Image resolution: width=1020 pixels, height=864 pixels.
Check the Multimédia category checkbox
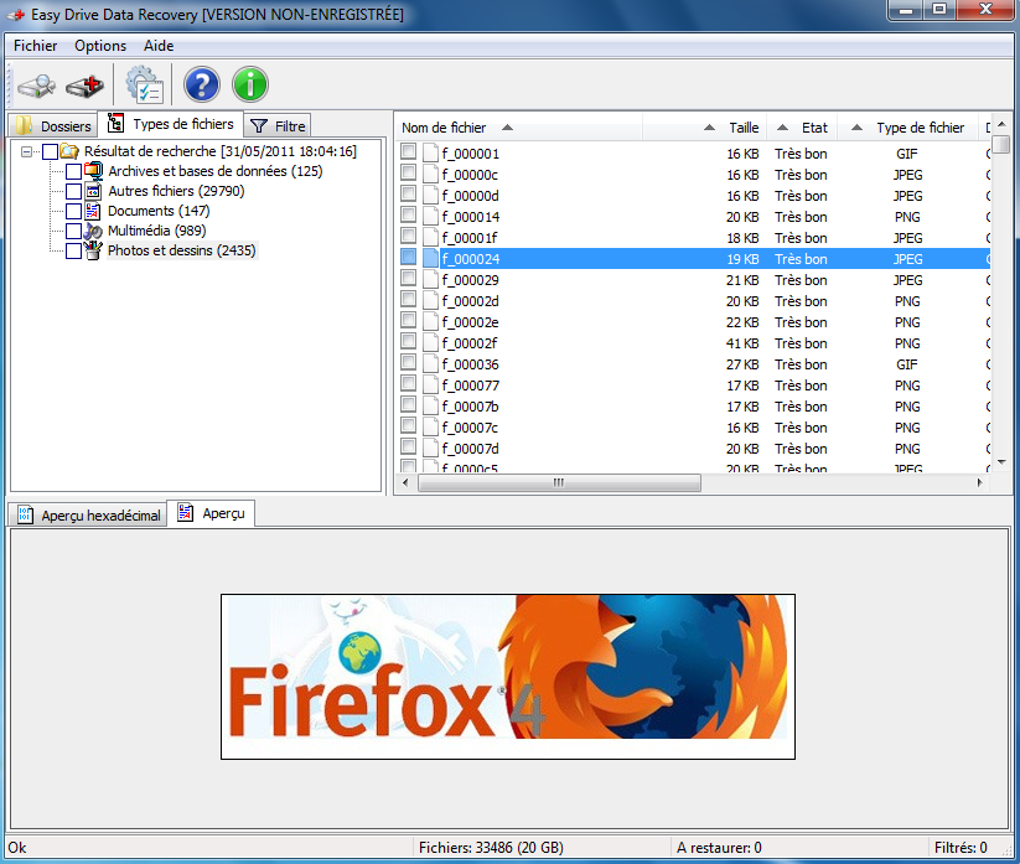[x=74, y=231]
